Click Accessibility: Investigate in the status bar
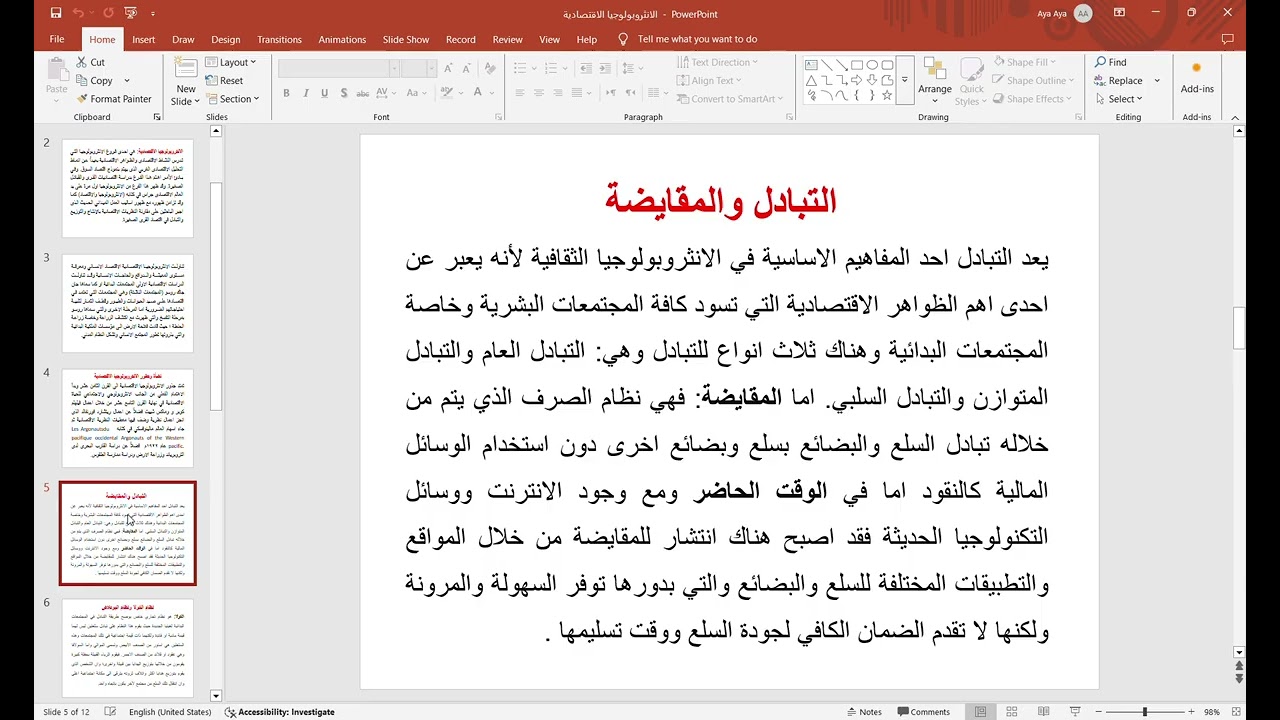 coord(280,712)
